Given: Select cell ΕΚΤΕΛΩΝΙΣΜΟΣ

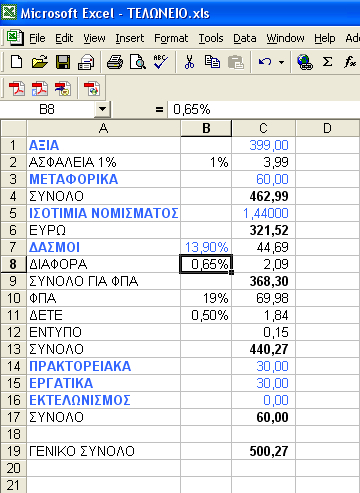Looking at the screenshot, I should click(x=104, y=400).
